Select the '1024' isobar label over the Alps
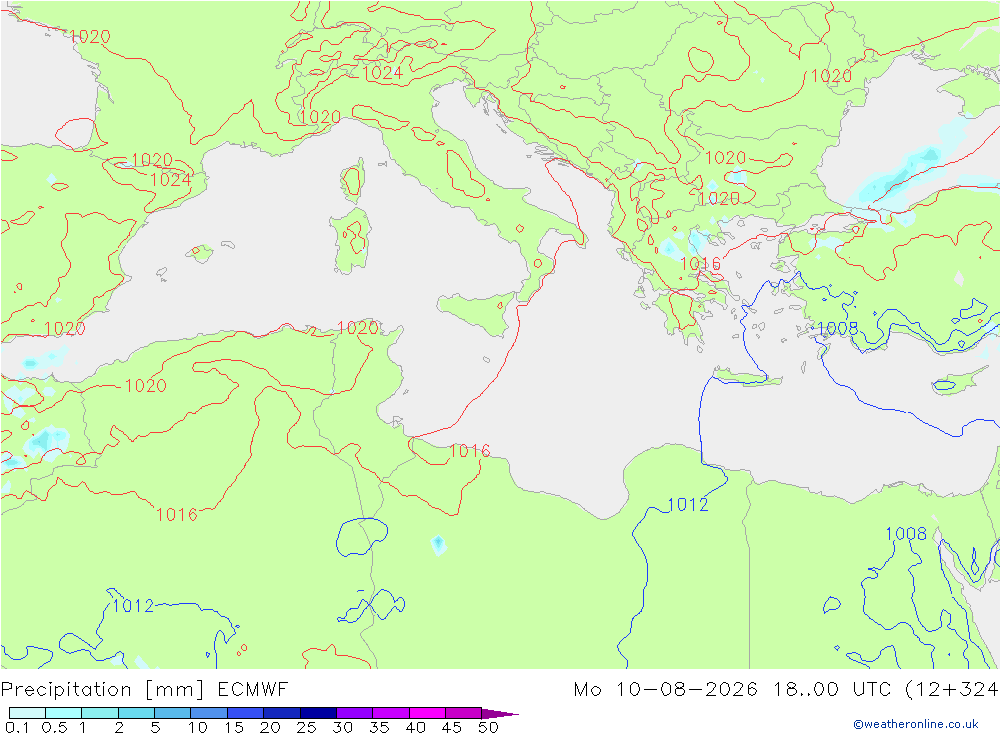Viewport: 1000px width, 733px height. 383,73
